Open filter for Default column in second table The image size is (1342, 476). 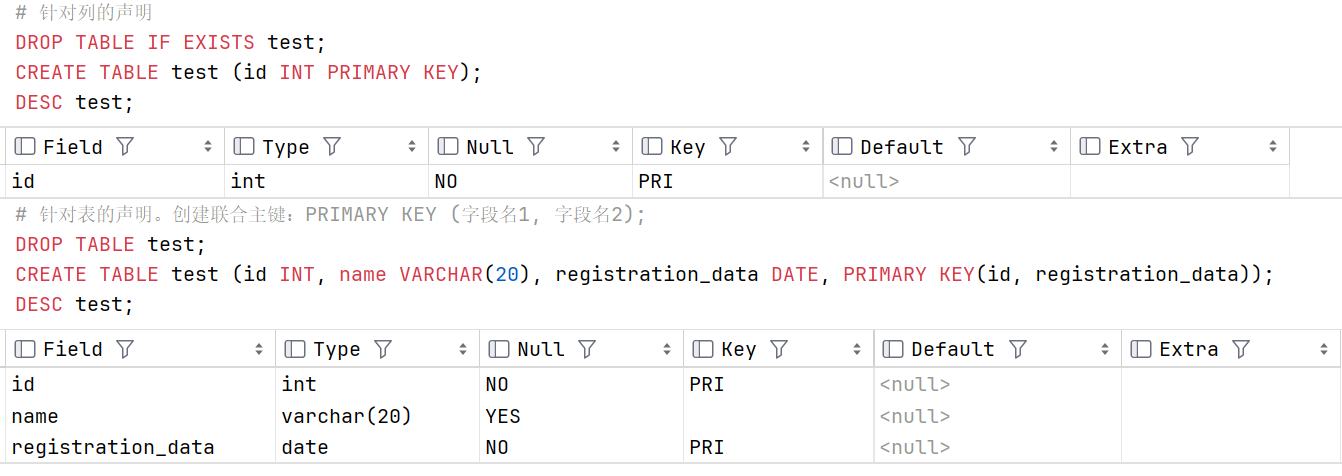1018,349
